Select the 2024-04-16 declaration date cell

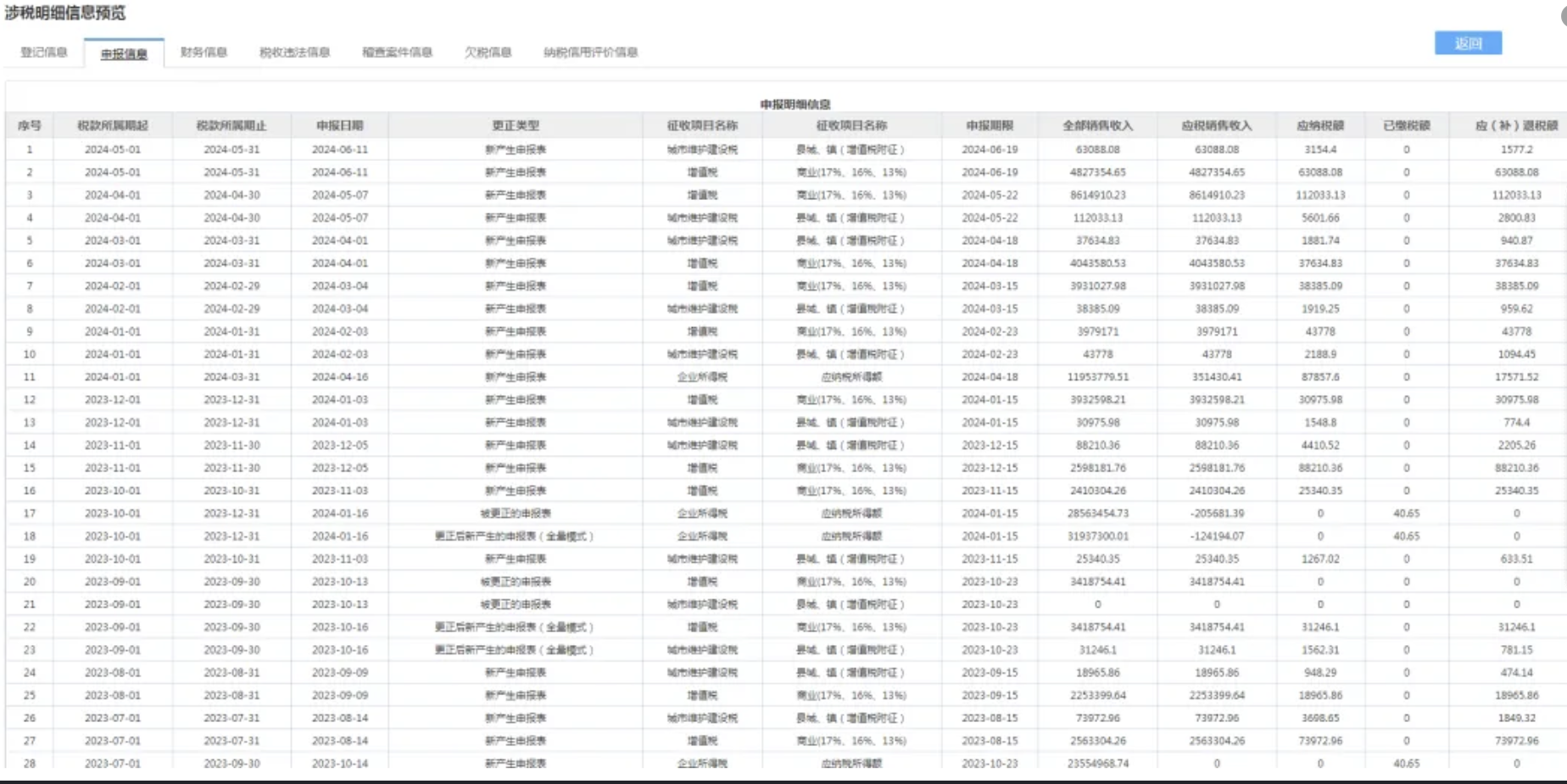tap(340, 377)
